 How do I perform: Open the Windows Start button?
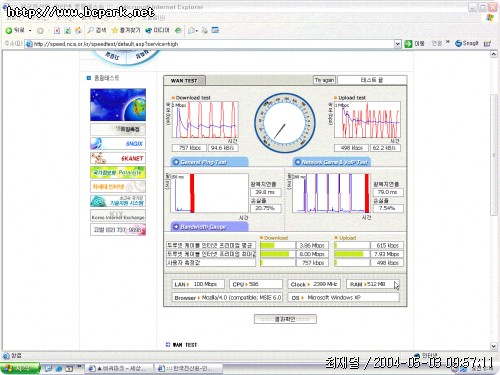pyautogui.click(x=20, y=368)
